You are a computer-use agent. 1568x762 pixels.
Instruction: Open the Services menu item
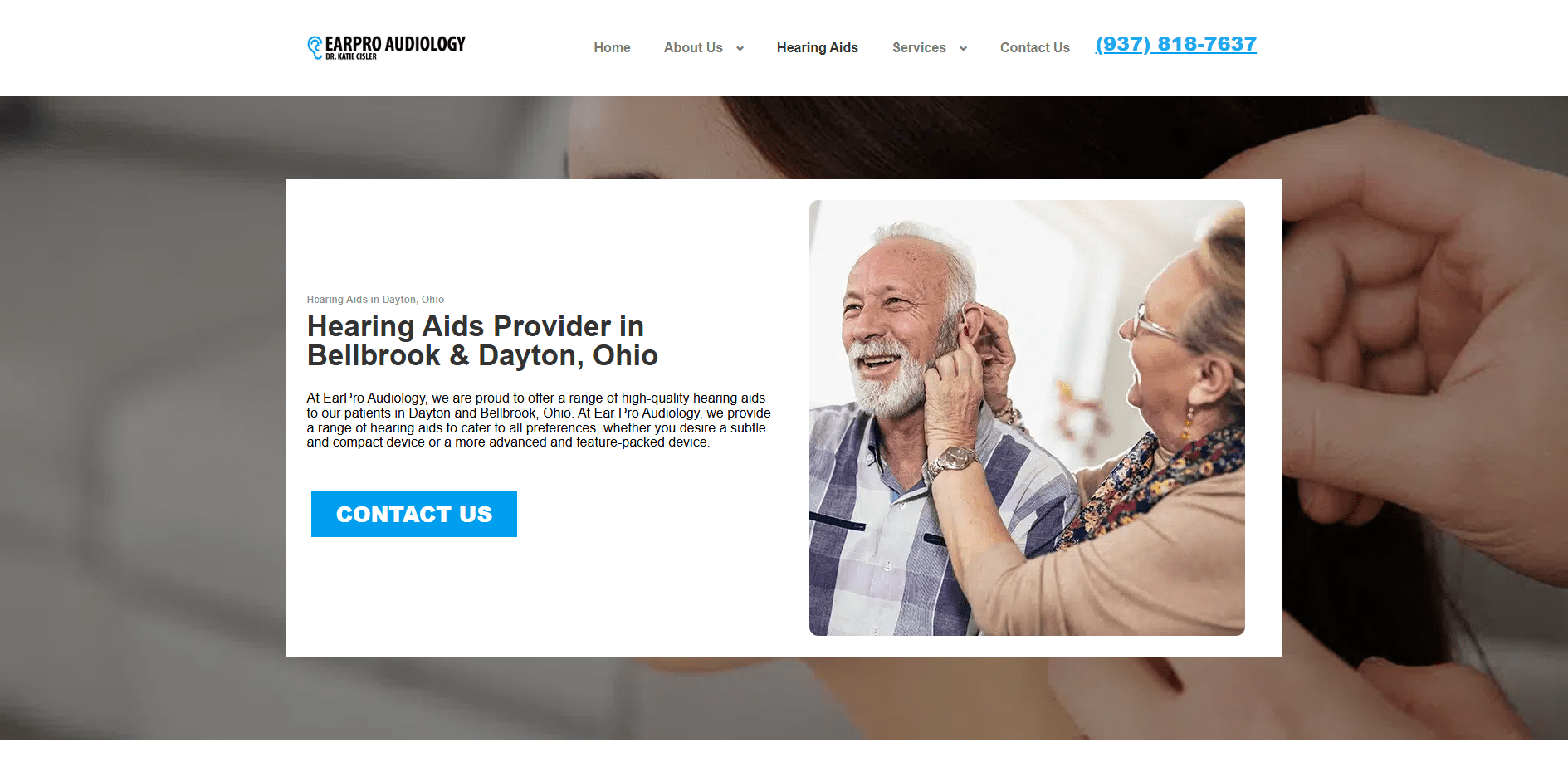click(x=919, y=47)
